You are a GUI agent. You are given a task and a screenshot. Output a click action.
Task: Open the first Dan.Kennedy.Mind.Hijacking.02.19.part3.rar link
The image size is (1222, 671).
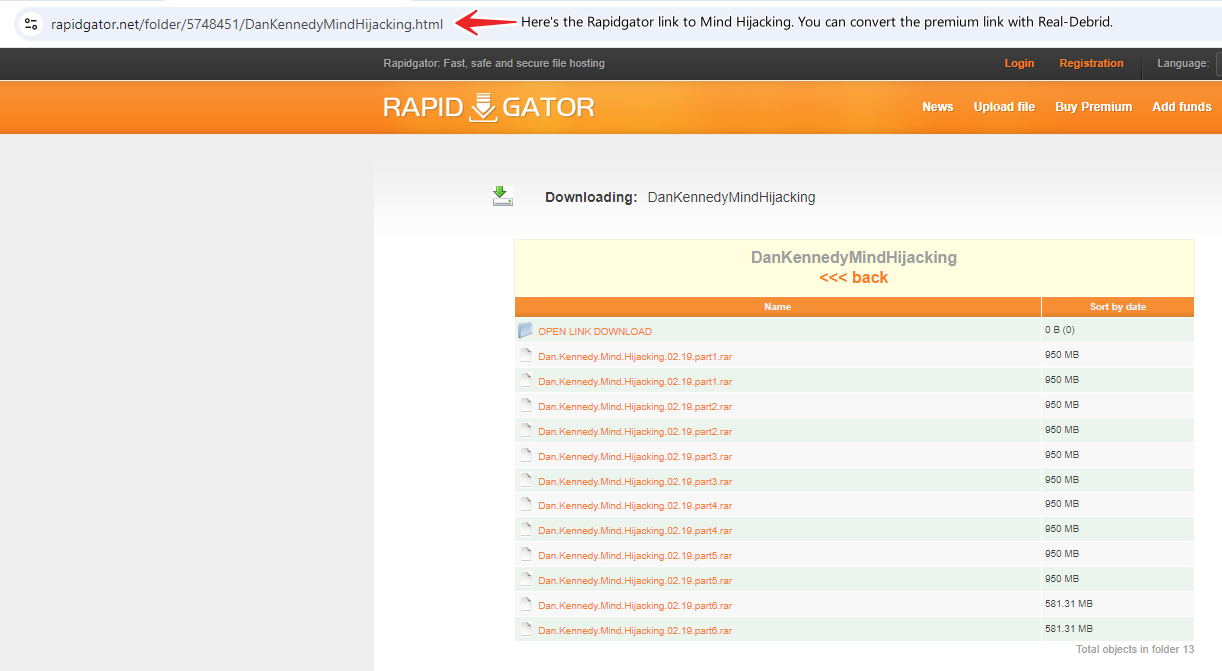coord(635,457)
